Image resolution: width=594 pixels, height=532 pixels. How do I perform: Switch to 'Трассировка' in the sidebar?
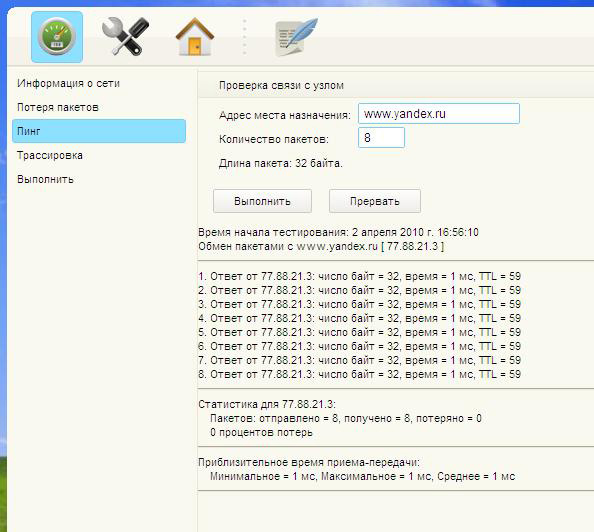click(50, 155)
